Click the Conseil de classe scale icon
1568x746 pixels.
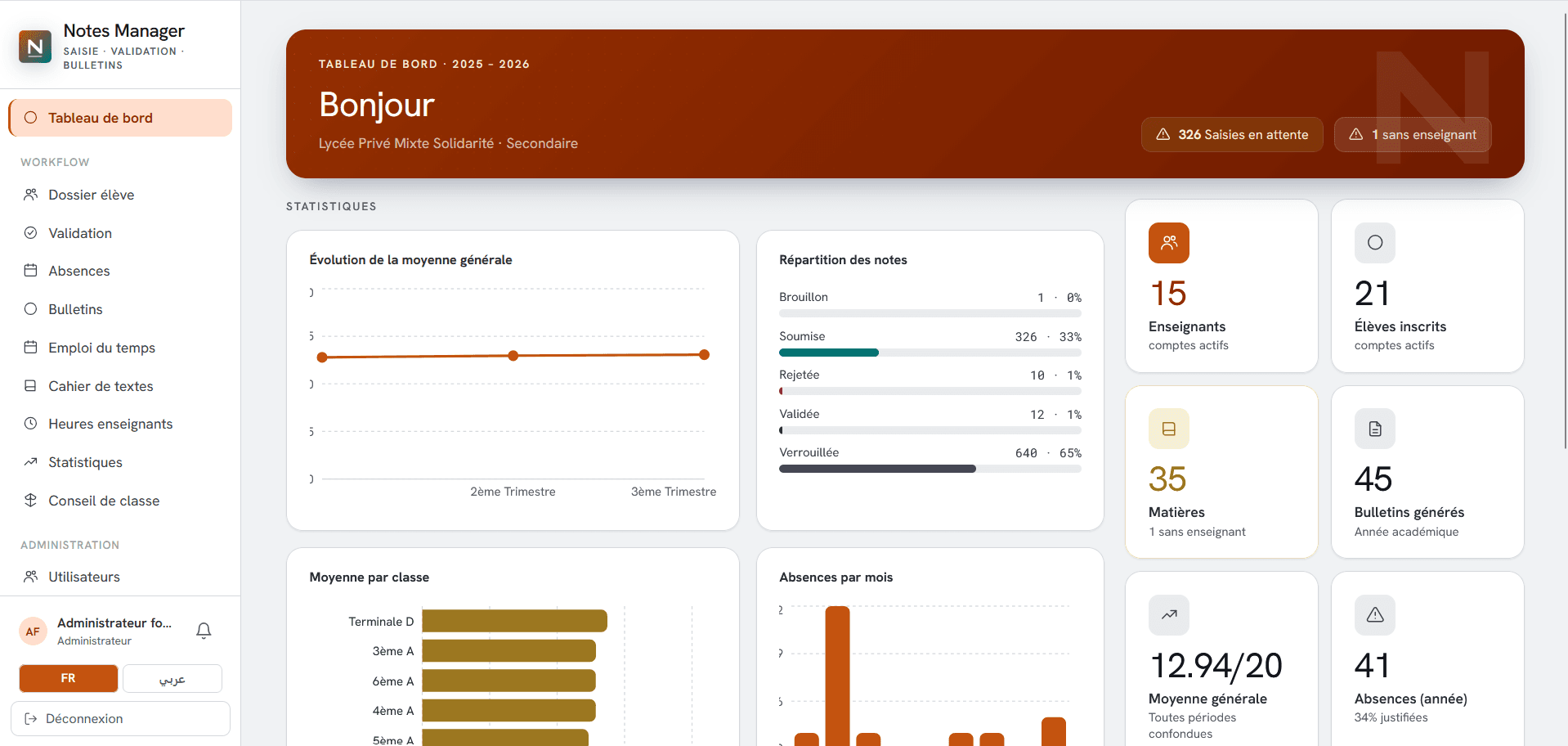click(x=30, y=500)
